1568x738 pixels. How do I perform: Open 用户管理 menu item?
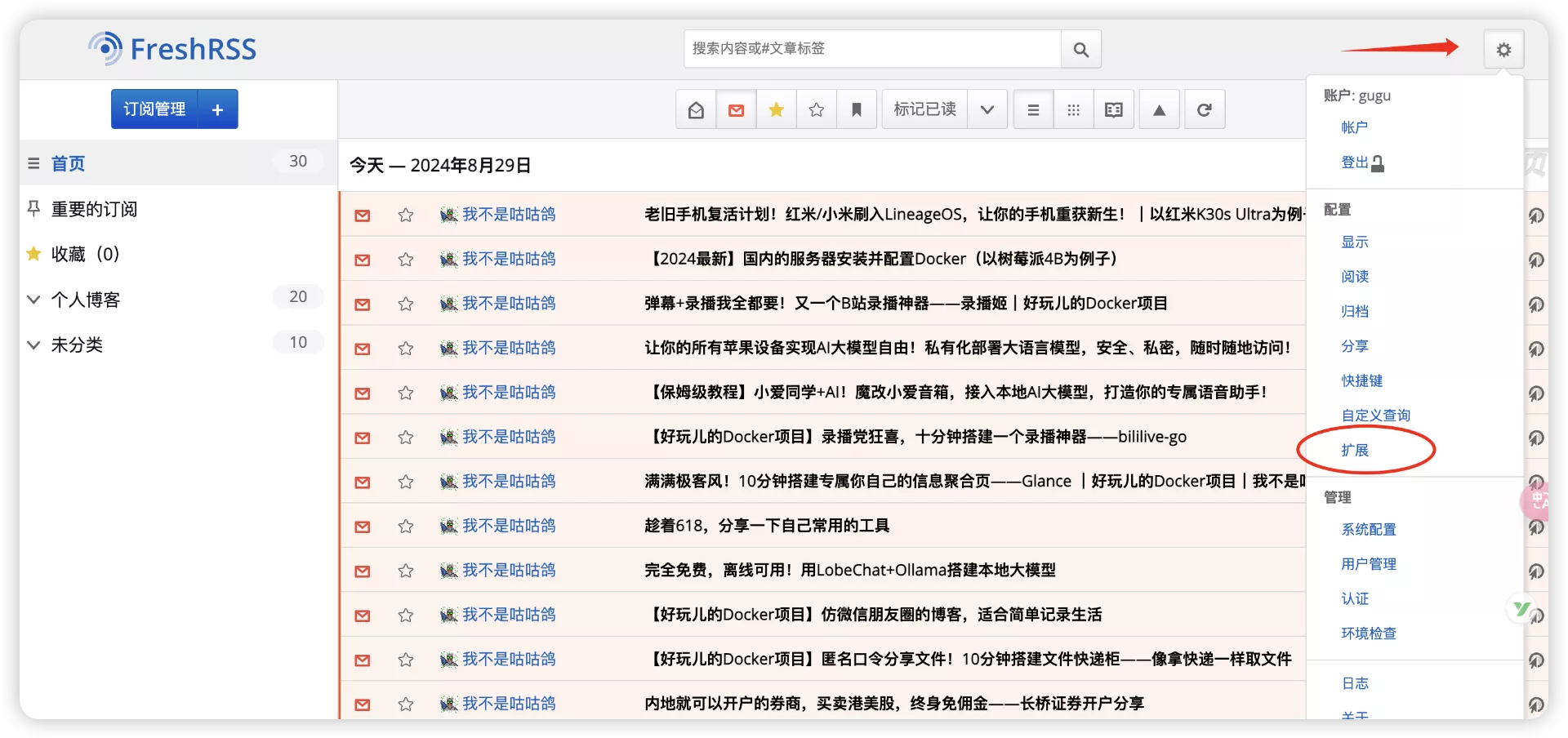click(x=1368, y=564)
